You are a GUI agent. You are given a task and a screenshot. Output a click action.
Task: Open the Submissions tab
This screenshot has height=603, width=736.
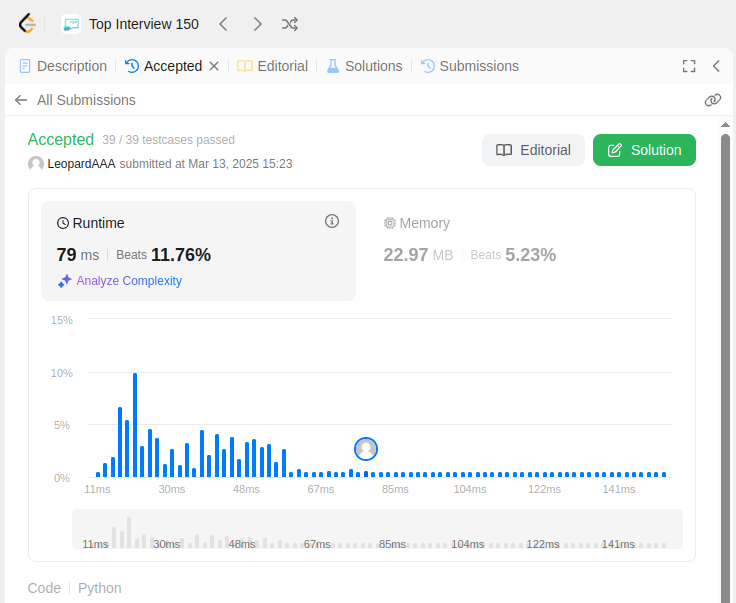(469, 66)
